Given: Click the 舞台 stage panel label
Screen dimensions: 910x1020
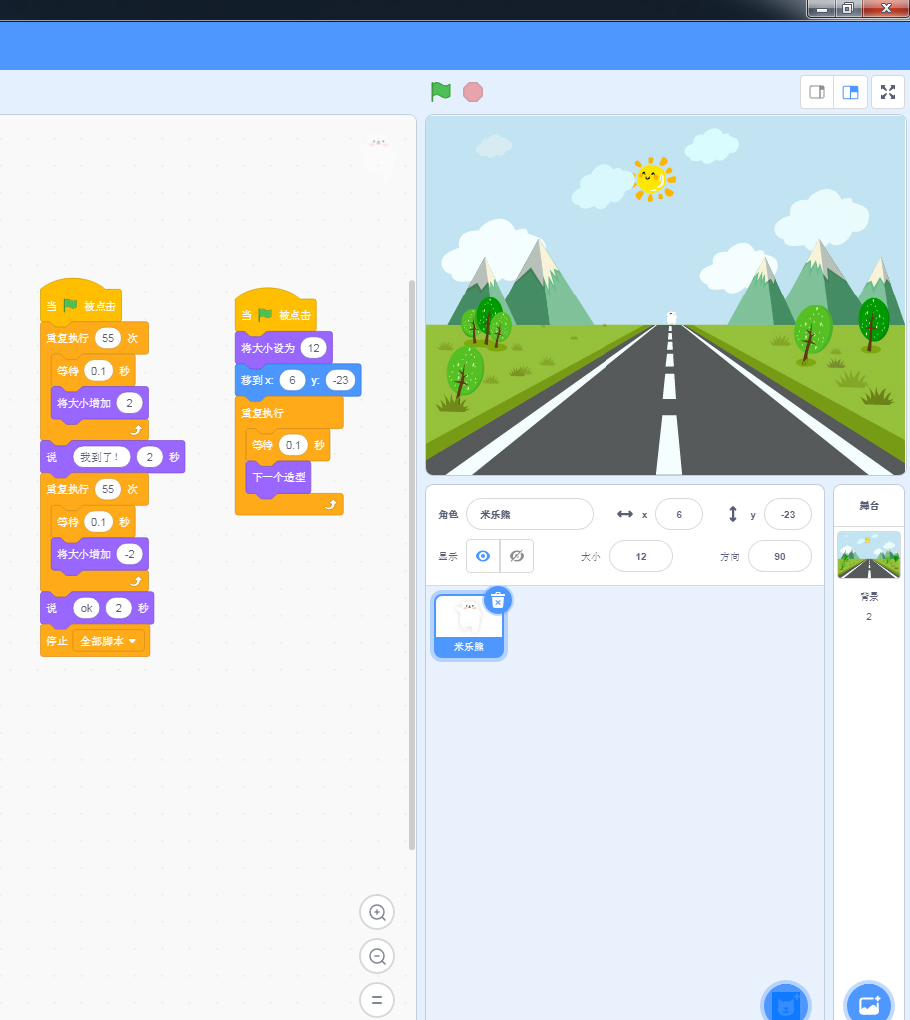Looking at the screenshot, I should pos(869,505).
